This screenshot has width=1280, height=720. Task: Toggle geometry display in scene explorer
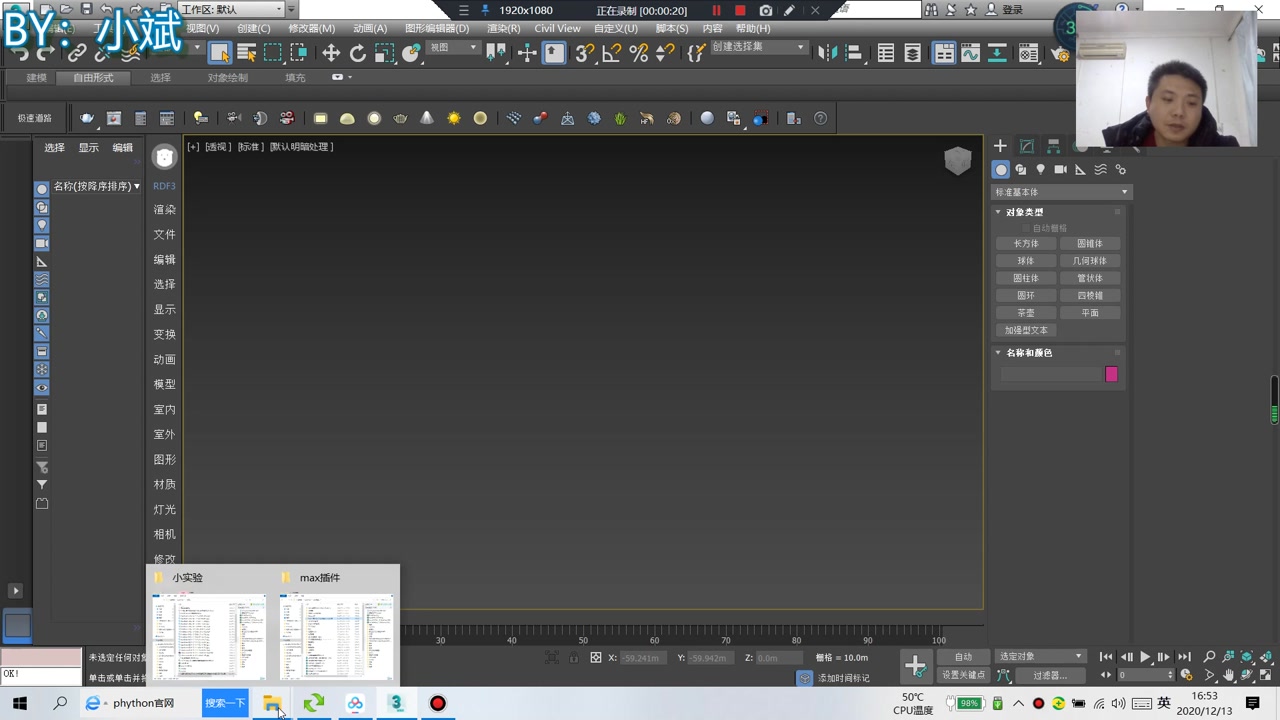click(42, 189)
